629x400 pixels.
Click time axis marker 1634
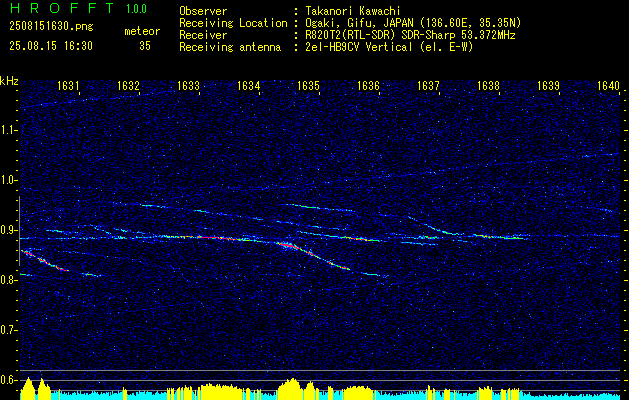pos(248,85)
